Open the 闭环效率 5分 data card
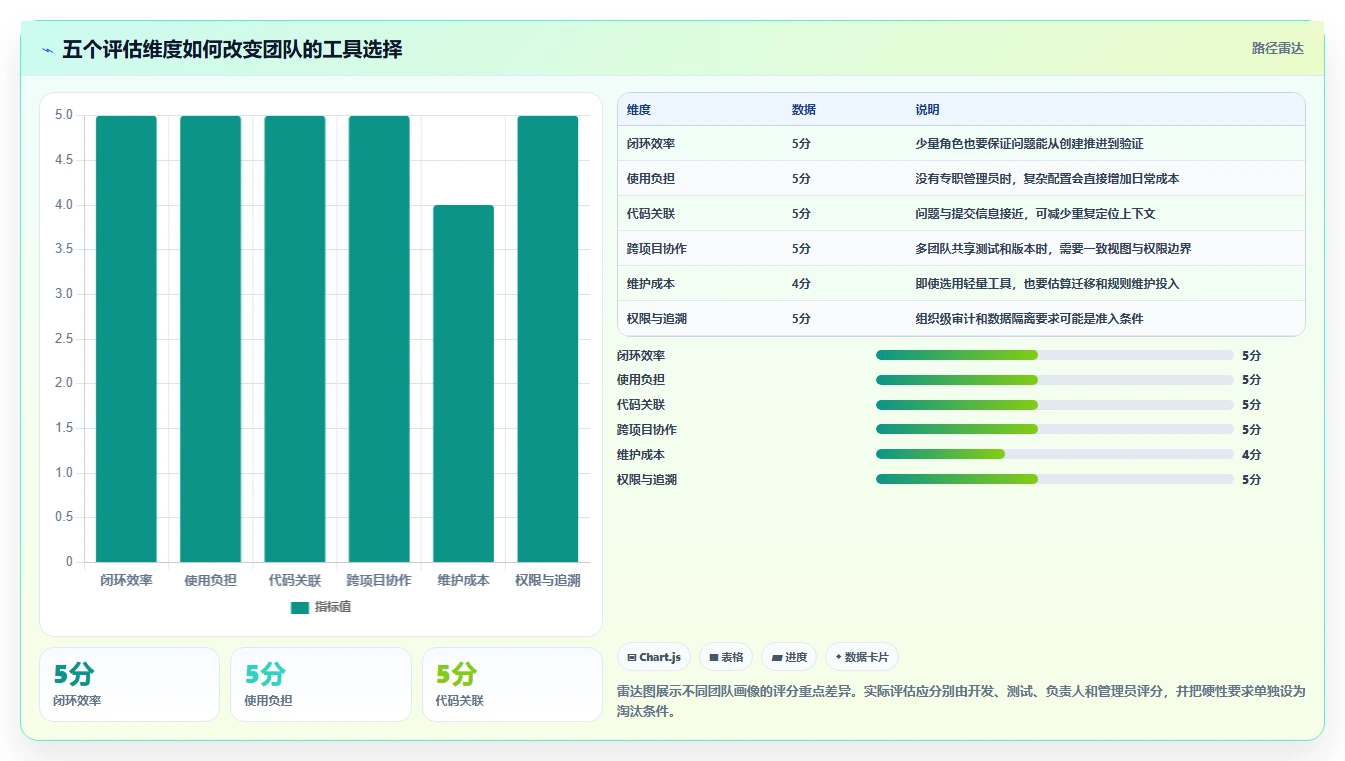Viewport: 1345px width, 761px height. 129,684
